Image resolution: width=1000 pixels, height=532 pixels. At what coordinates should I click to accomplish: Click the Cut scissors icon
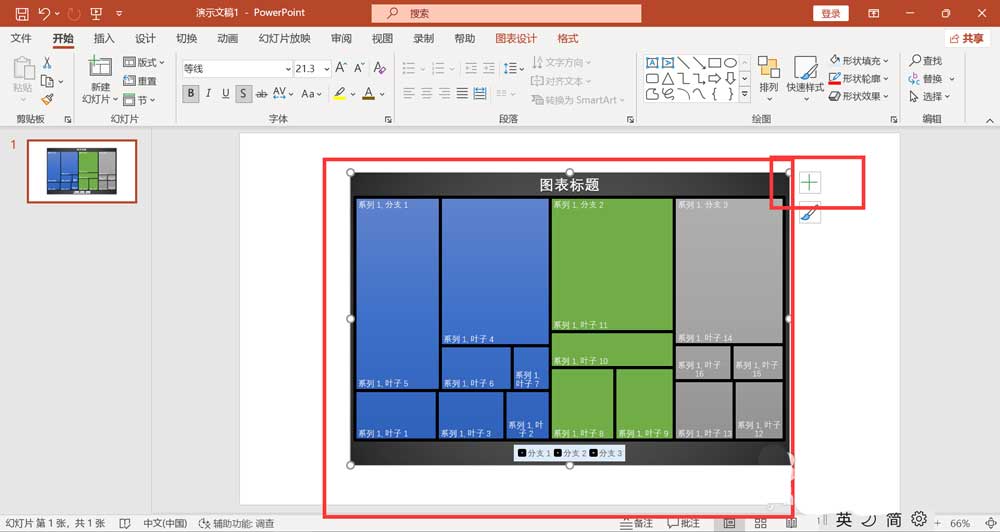[47, 63]
